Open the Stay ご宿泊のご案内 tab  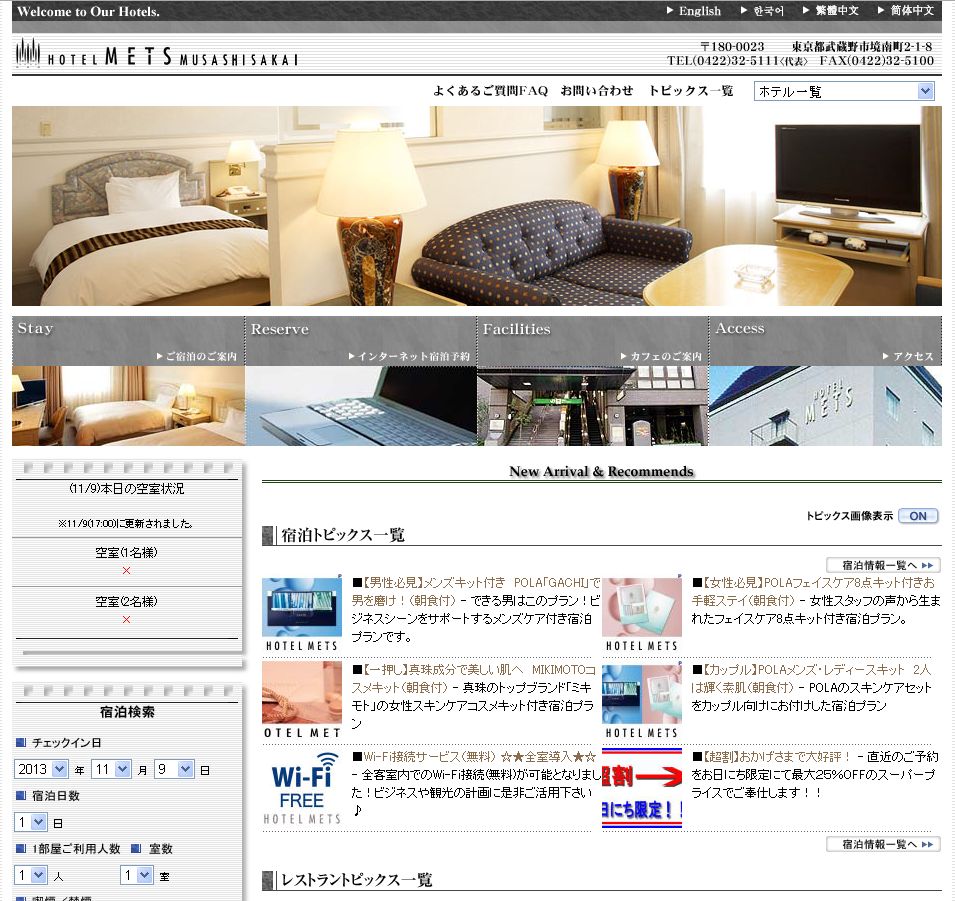(x=128, y=341)
